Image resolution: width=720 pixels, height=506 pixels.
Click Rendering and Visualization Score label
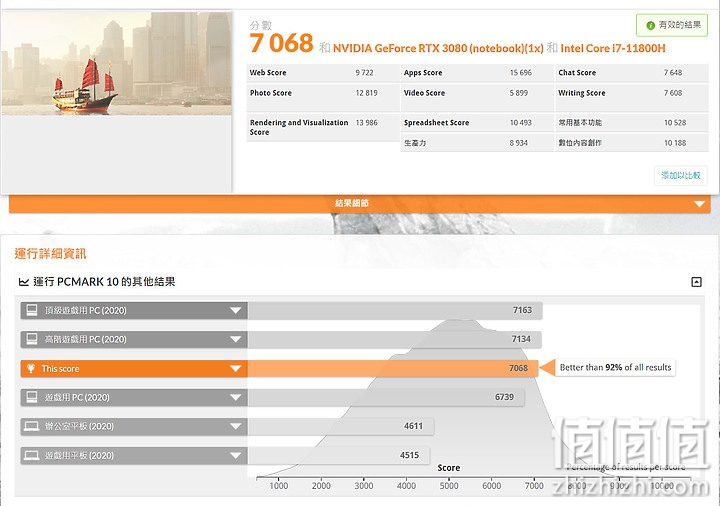coord(299,127)
